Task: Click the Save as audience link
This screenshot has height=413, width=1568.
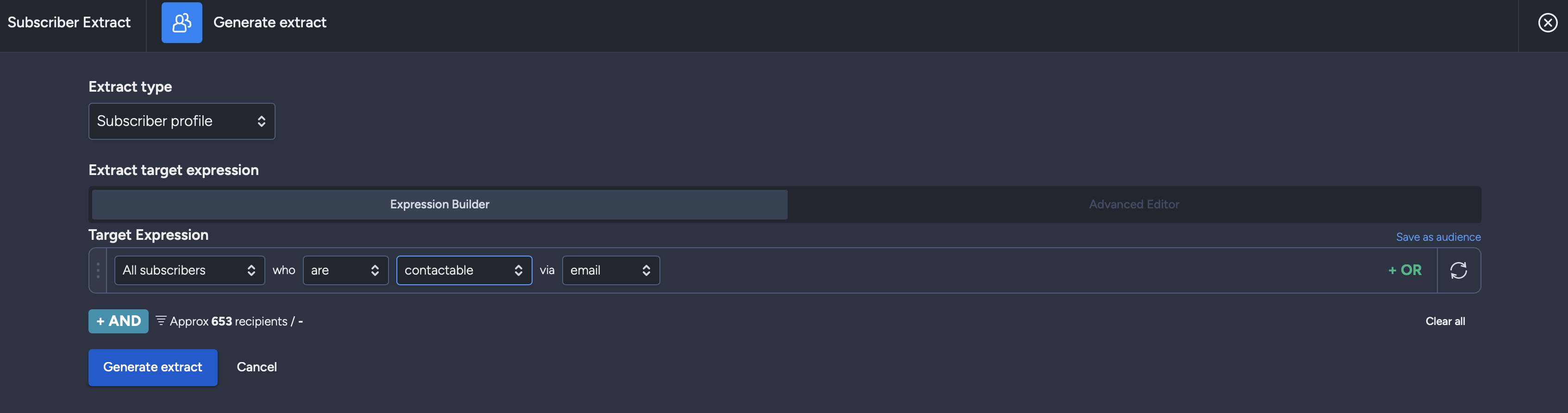Action: (x=1438, y=237)
